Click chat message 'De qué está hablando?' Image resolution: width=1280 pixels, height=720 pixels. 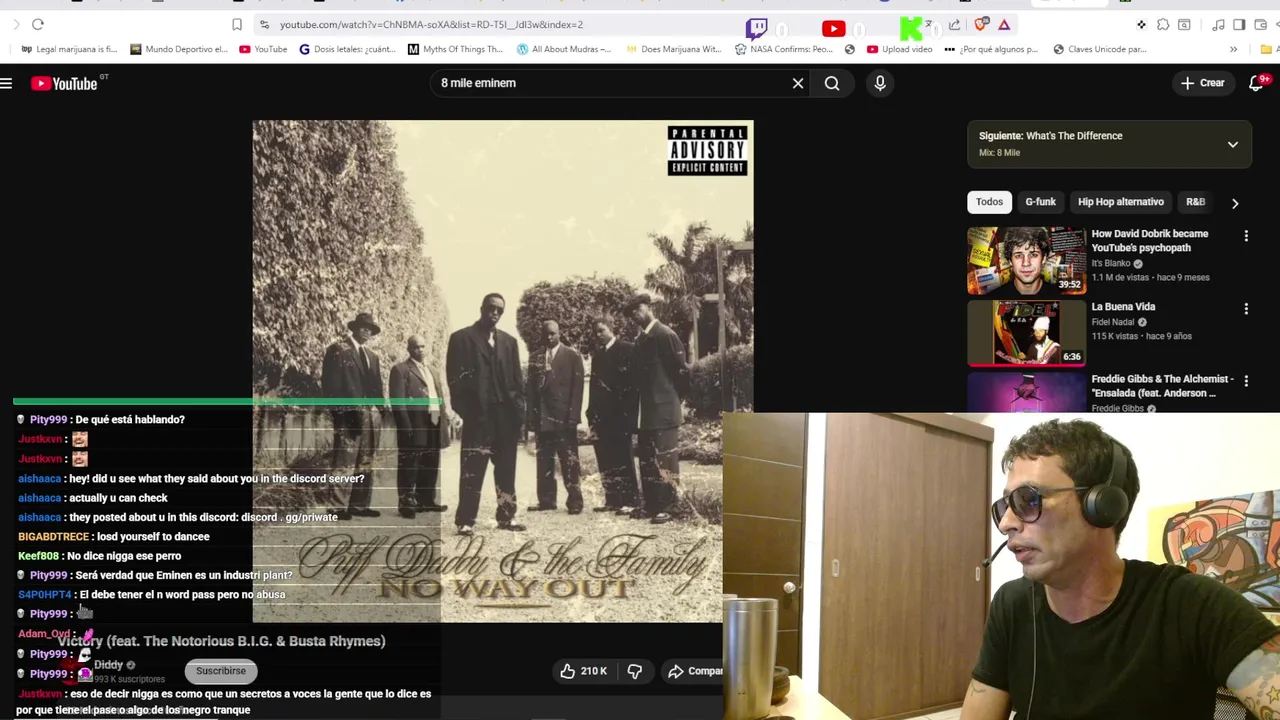(130, 420)
